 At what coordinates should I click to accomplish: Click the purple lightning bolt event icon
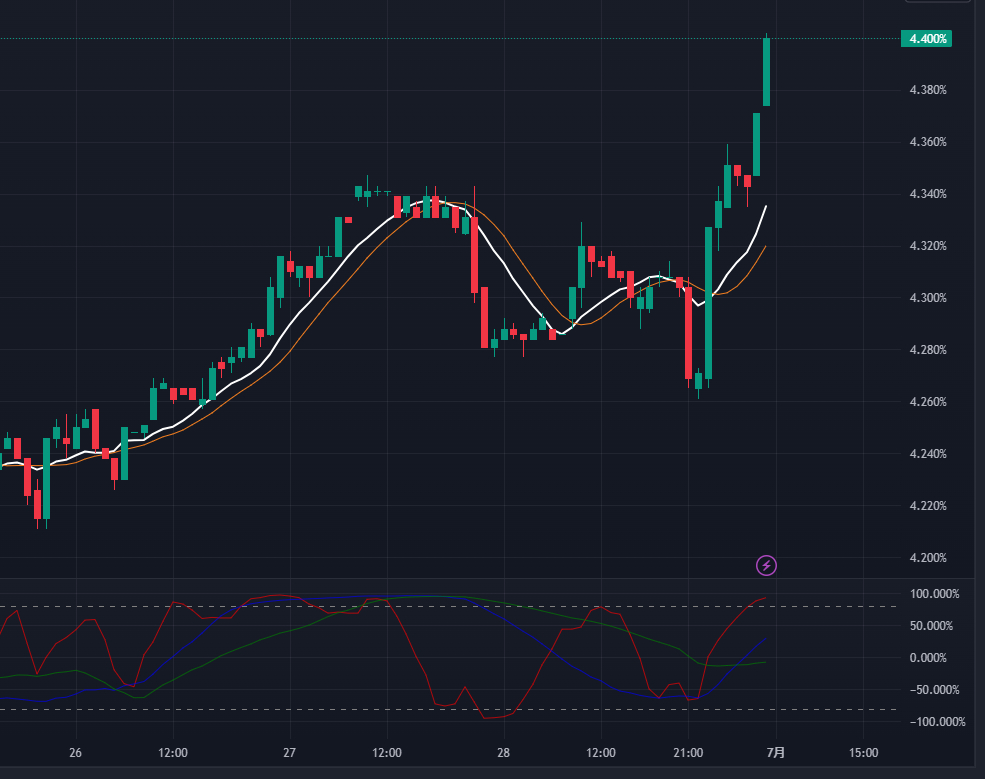766,565
